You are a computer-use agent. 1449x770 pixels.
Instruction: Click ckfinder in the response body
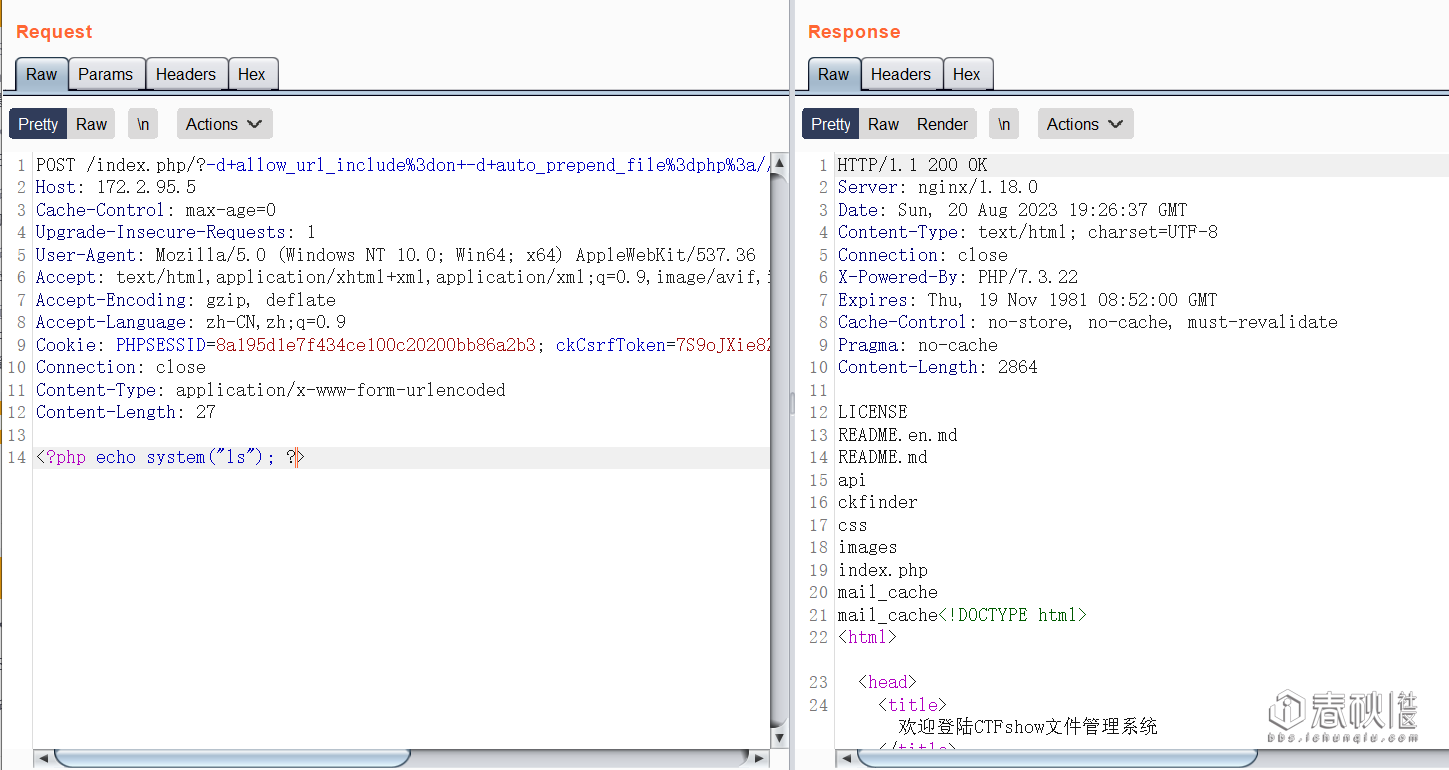pos(878,502)
